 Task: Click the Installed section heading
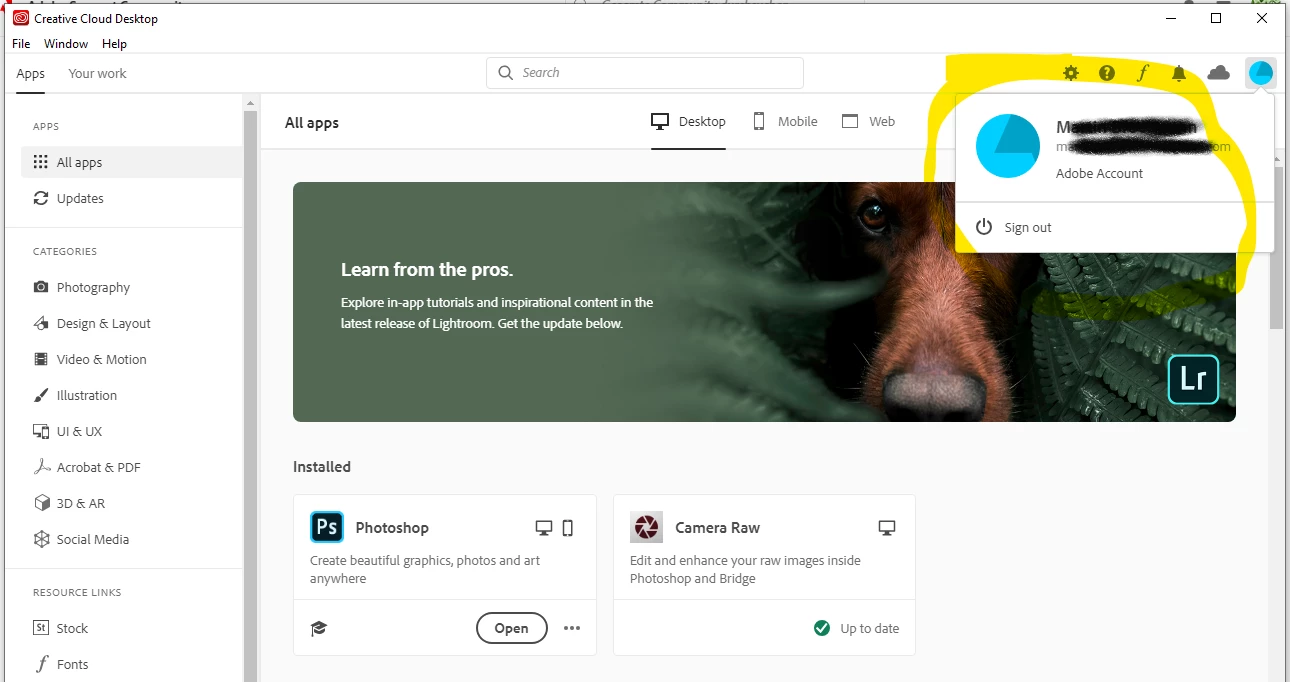pyautogui.click(x=322, y=467)
